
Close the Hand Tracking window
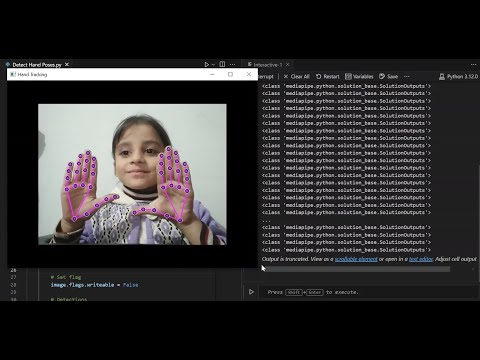[249, 74]
